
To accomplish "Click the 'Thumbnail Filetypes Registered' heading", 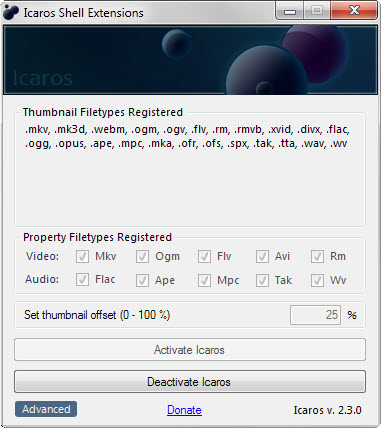I will [x=103, y=112].
